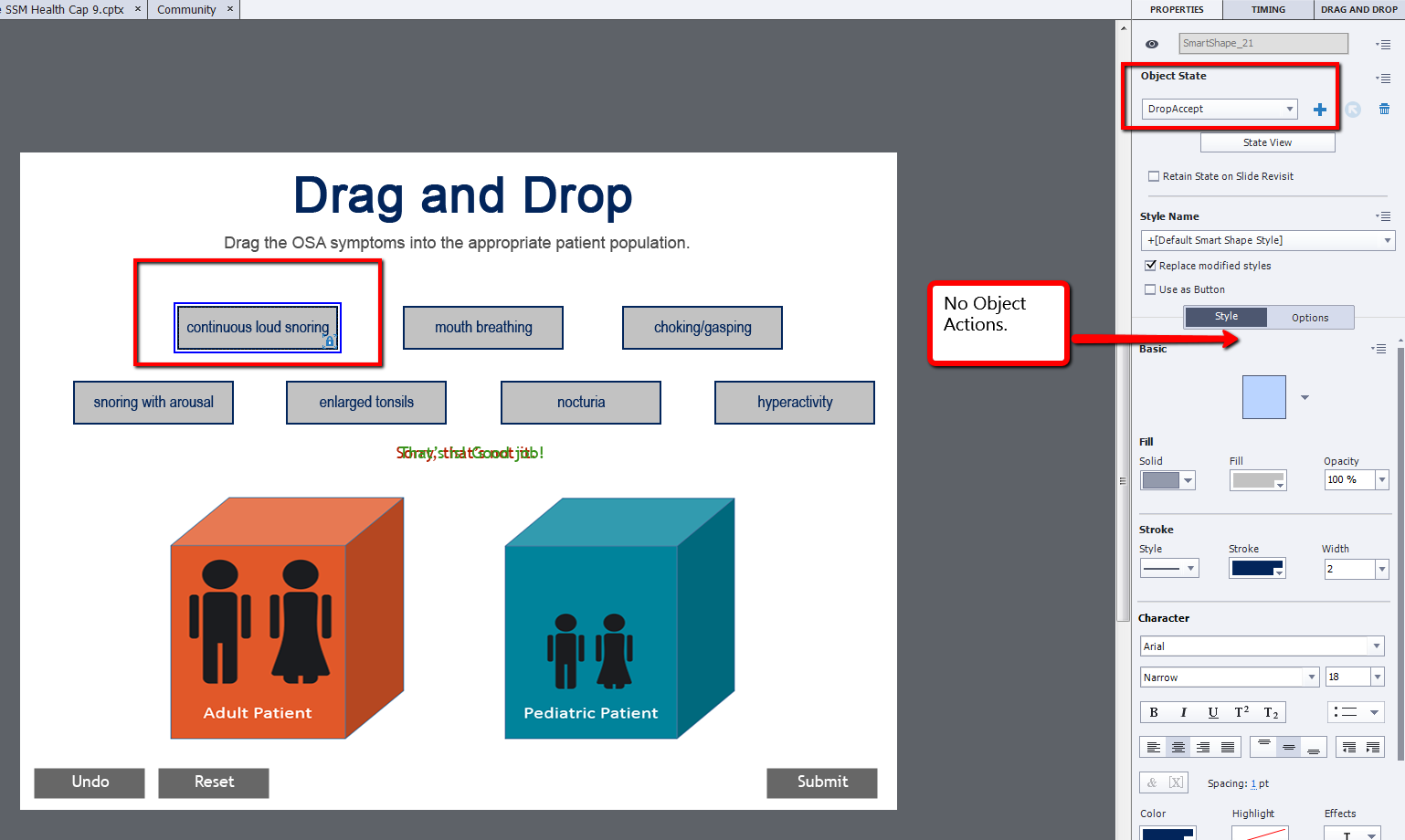Image resolution: width=1405 pixels, height=840 pixels.
Task: Click the State View button
Action: coord(1267,142)
